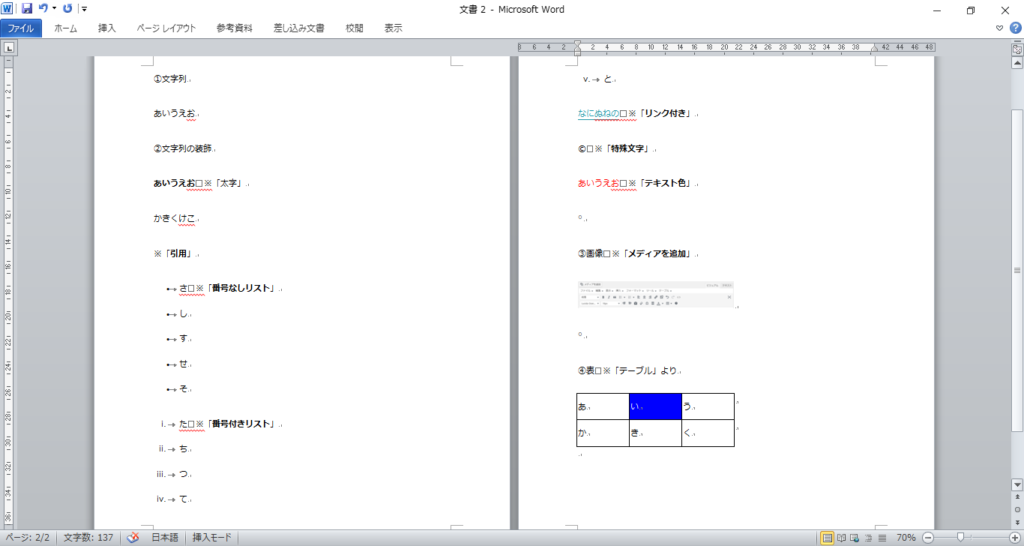The width and height of the screenshot is (1024, 546).
Task: Click the proofing check icon in status bar
Action: 132,538
